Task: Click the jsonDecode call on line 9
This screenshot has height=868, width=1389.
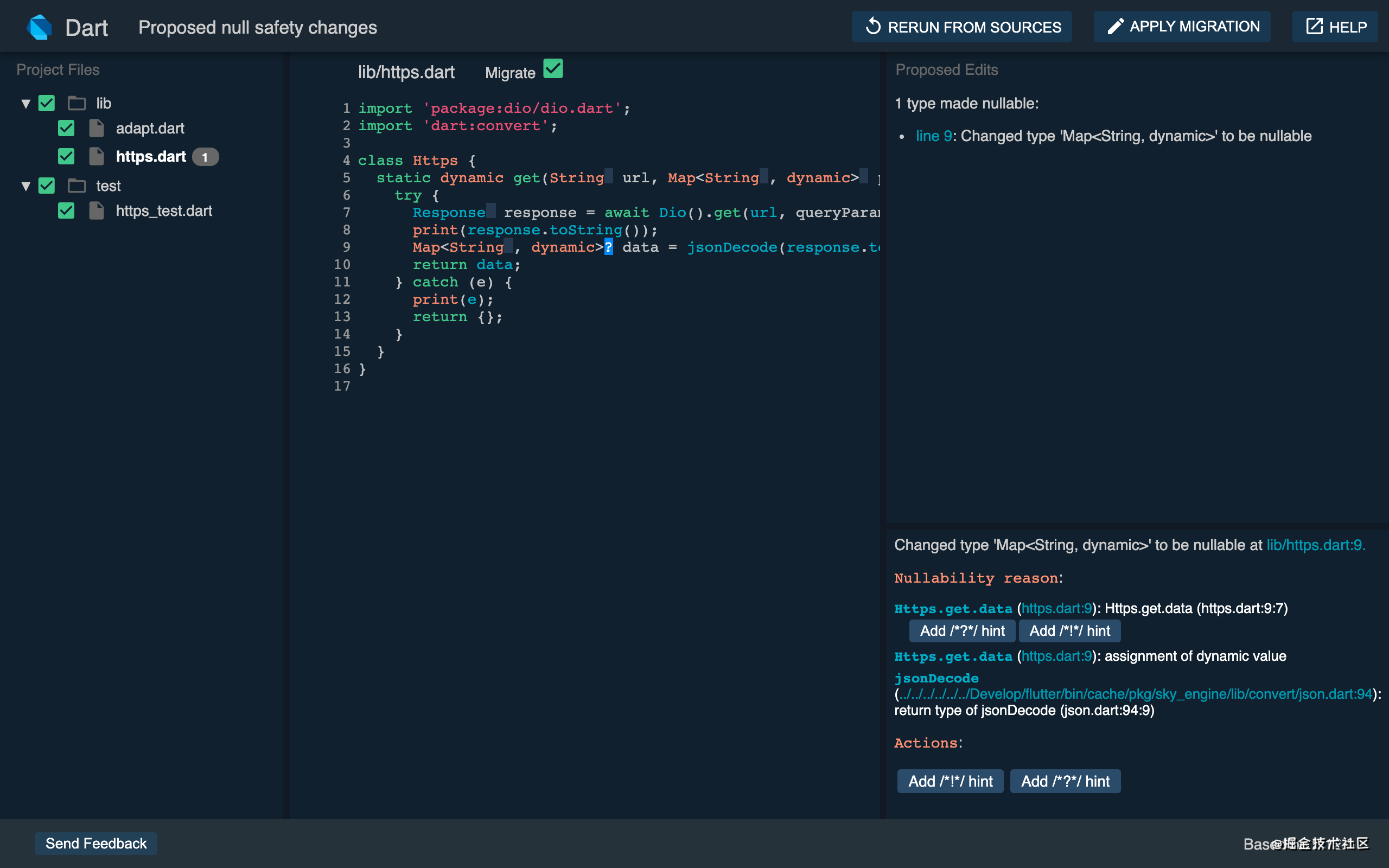Action: (x=732, y=247)
